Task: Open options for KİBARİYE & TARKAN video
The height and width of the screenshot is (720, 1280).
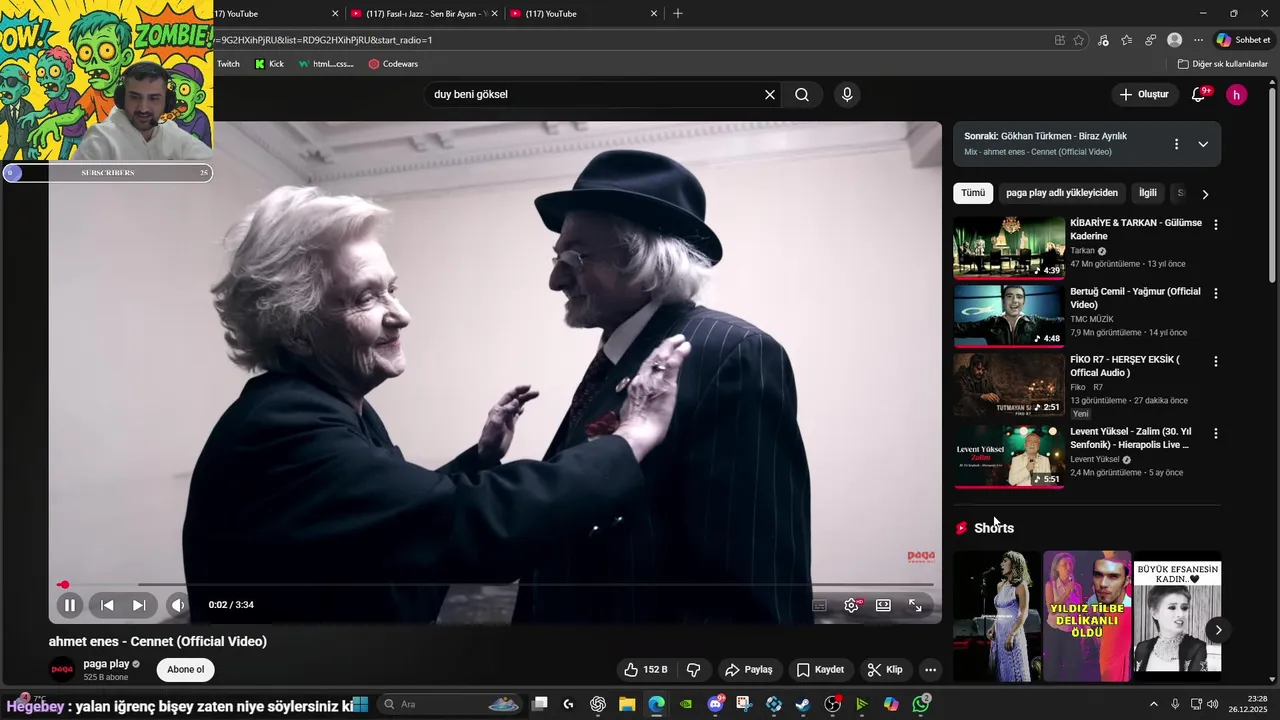Action: (x=1216, y=225)
